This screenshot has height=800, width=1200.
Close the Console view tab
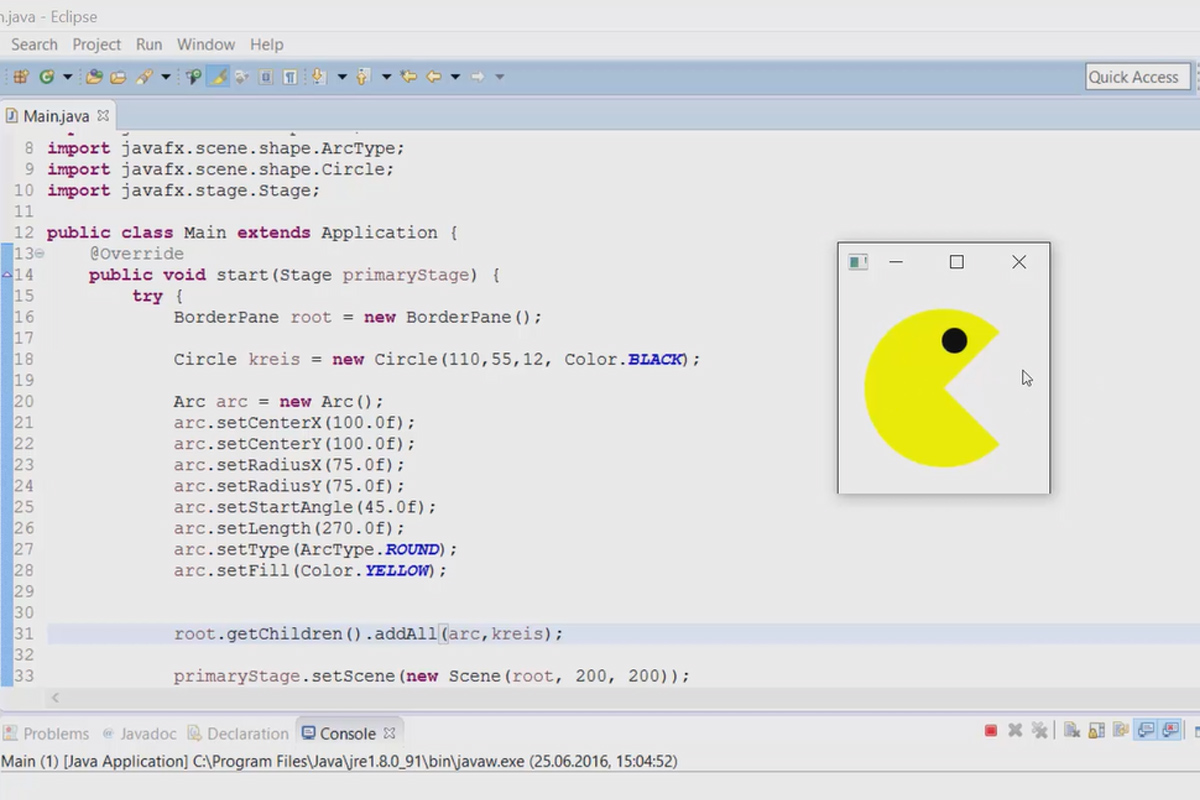click(391, 733)
